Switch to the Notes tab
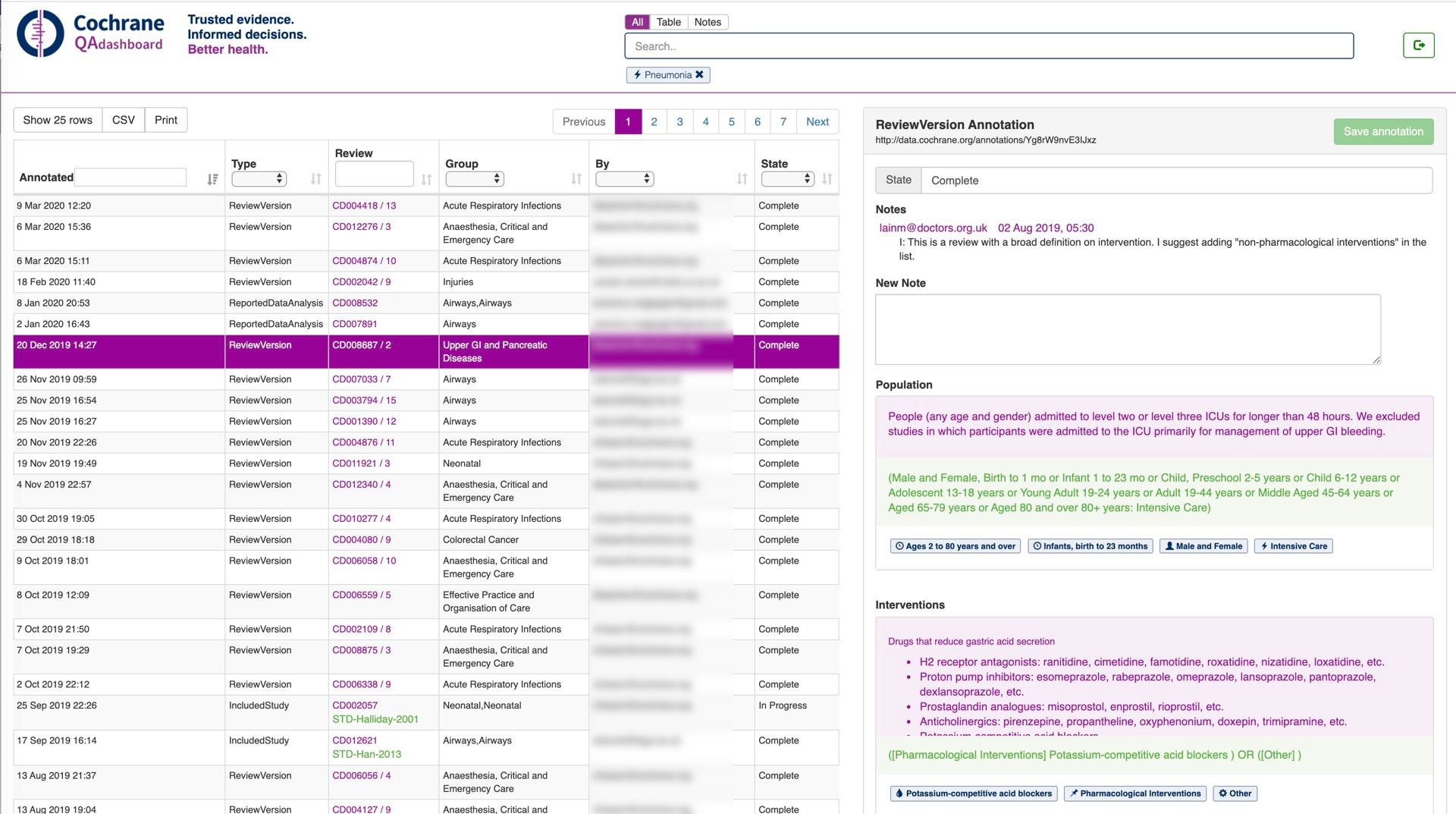Screen dimensions: 1456x814 [707, 22]
